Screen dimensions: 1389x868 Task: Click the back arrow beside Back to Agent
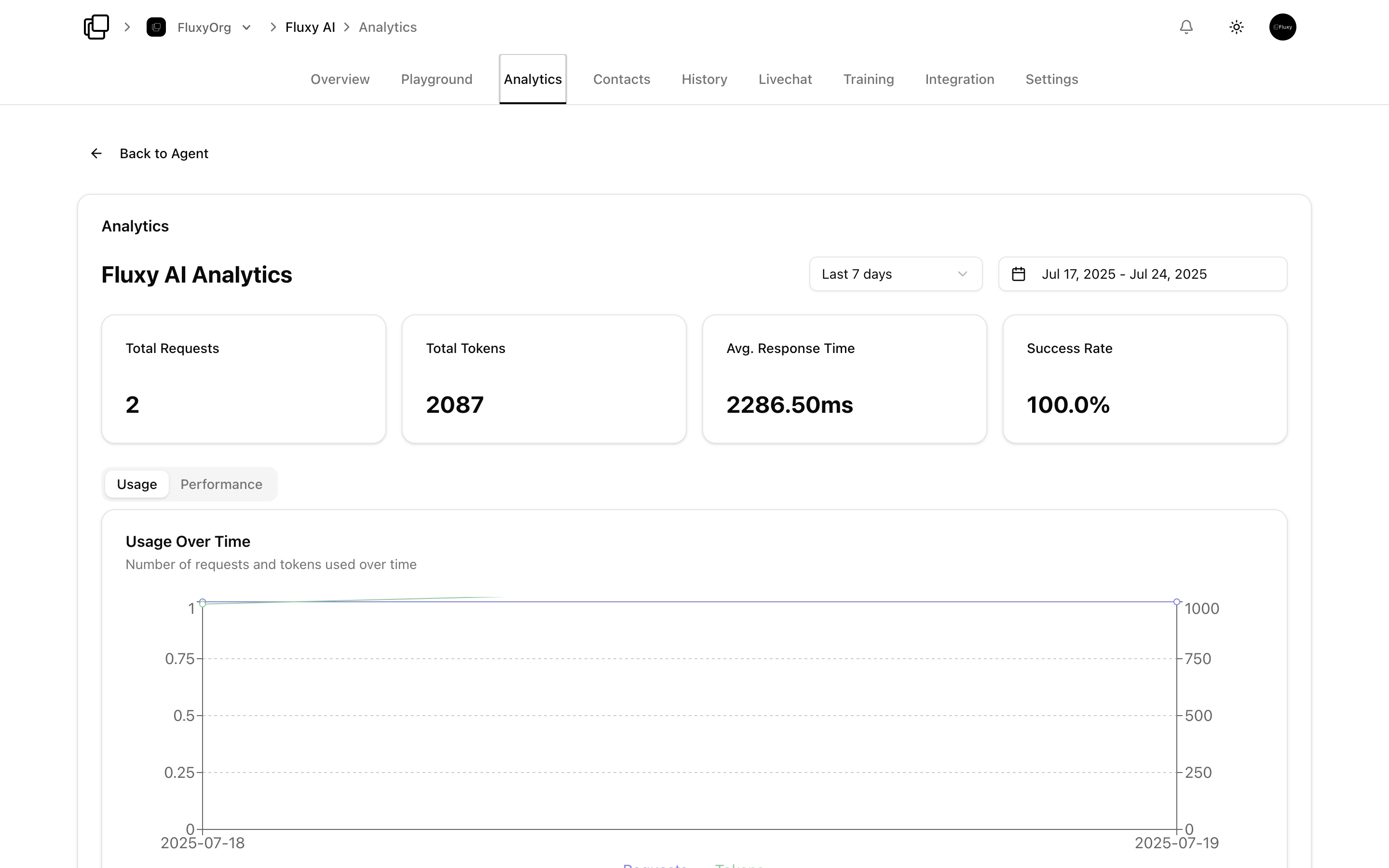pyautogui.click(x=96, y=153)
